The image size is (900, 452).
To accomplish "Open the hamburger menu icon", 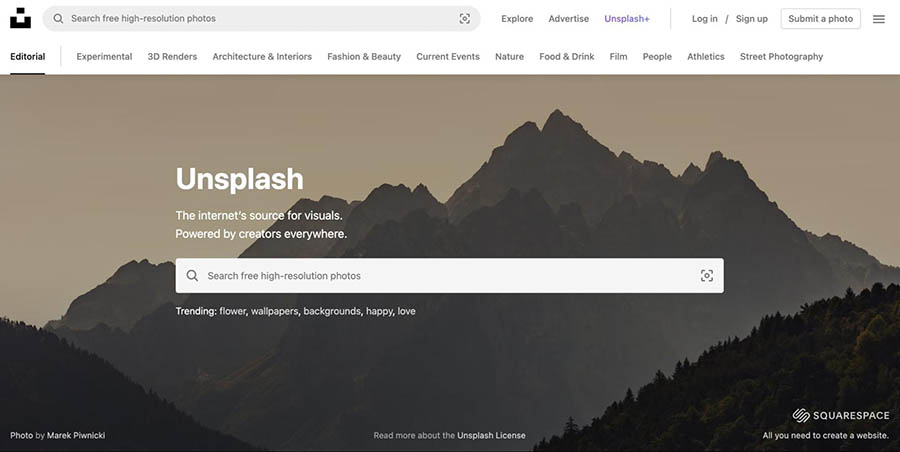I will 879,19.
